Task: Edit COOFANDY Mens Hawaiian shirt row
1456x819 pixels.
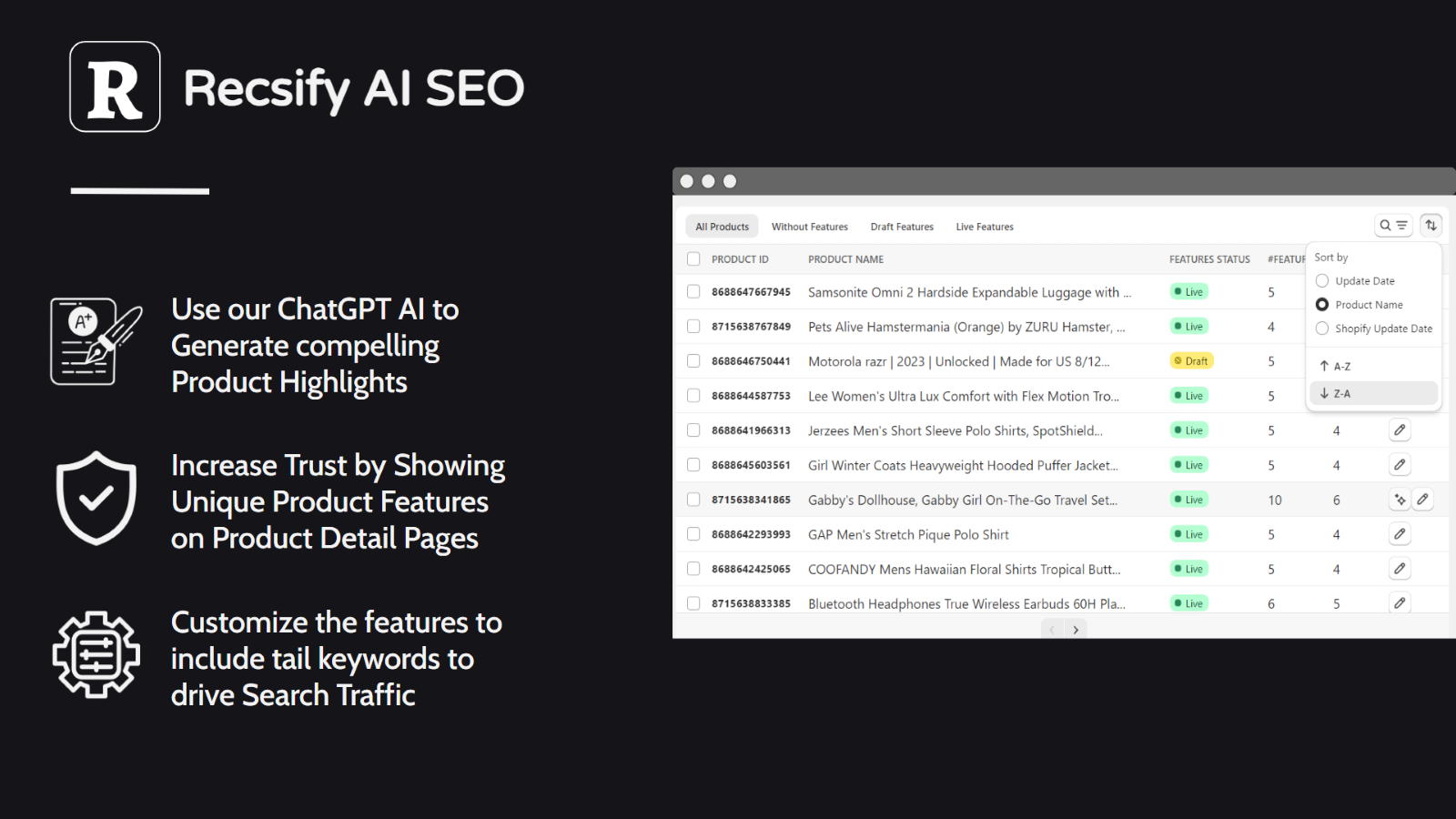Action: [1400, 569]
